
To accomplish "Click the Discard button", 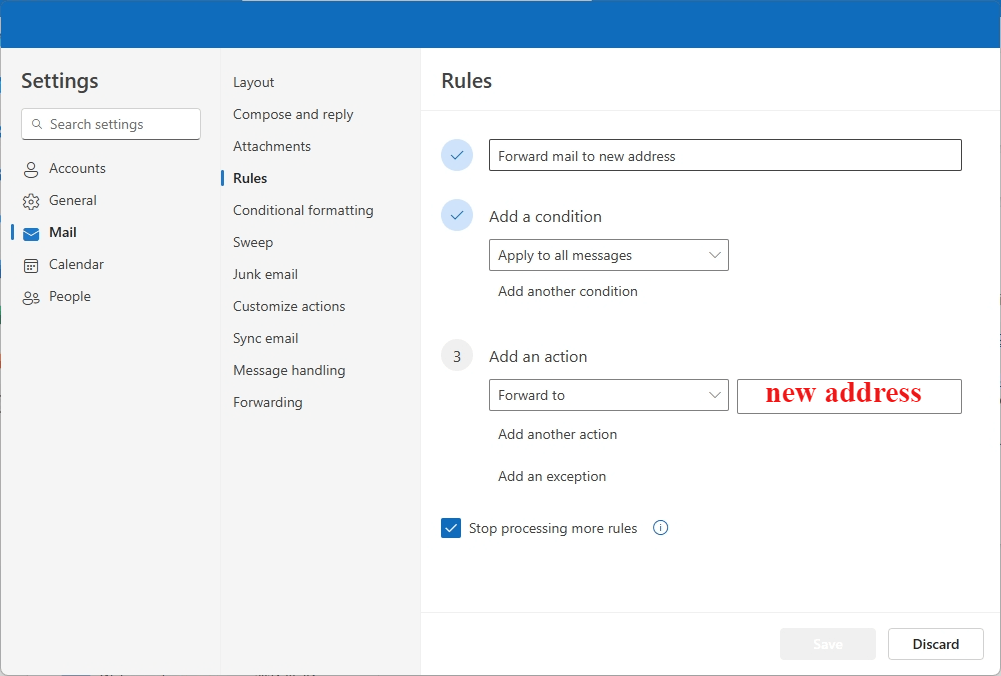I will (x=935, y=644).
